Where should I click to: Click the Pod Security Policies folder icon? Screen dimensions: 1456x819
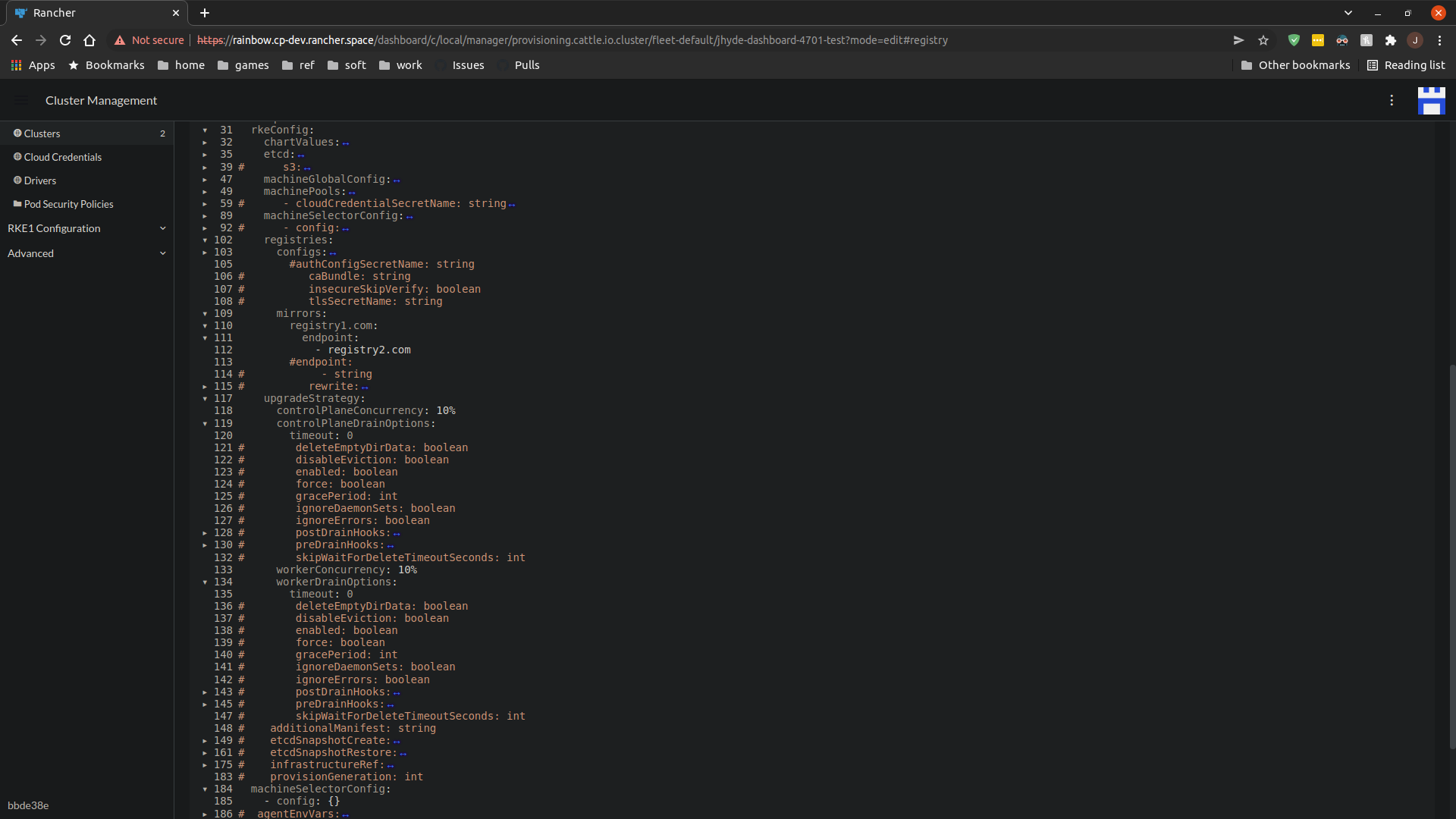(x=15, y=203)
